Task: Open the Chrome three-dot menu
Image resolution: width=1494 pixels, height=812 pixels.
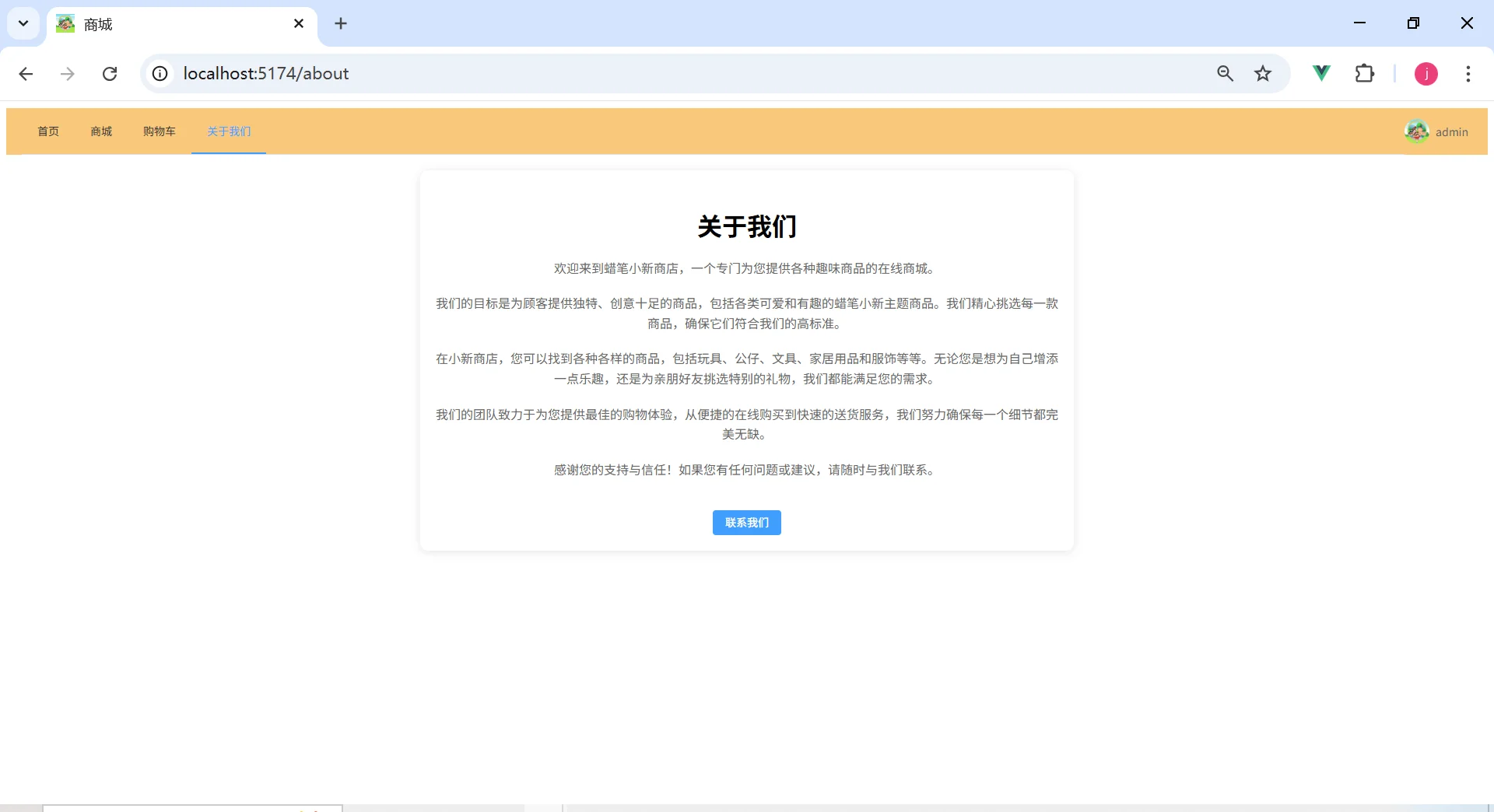Action: 1468,74
